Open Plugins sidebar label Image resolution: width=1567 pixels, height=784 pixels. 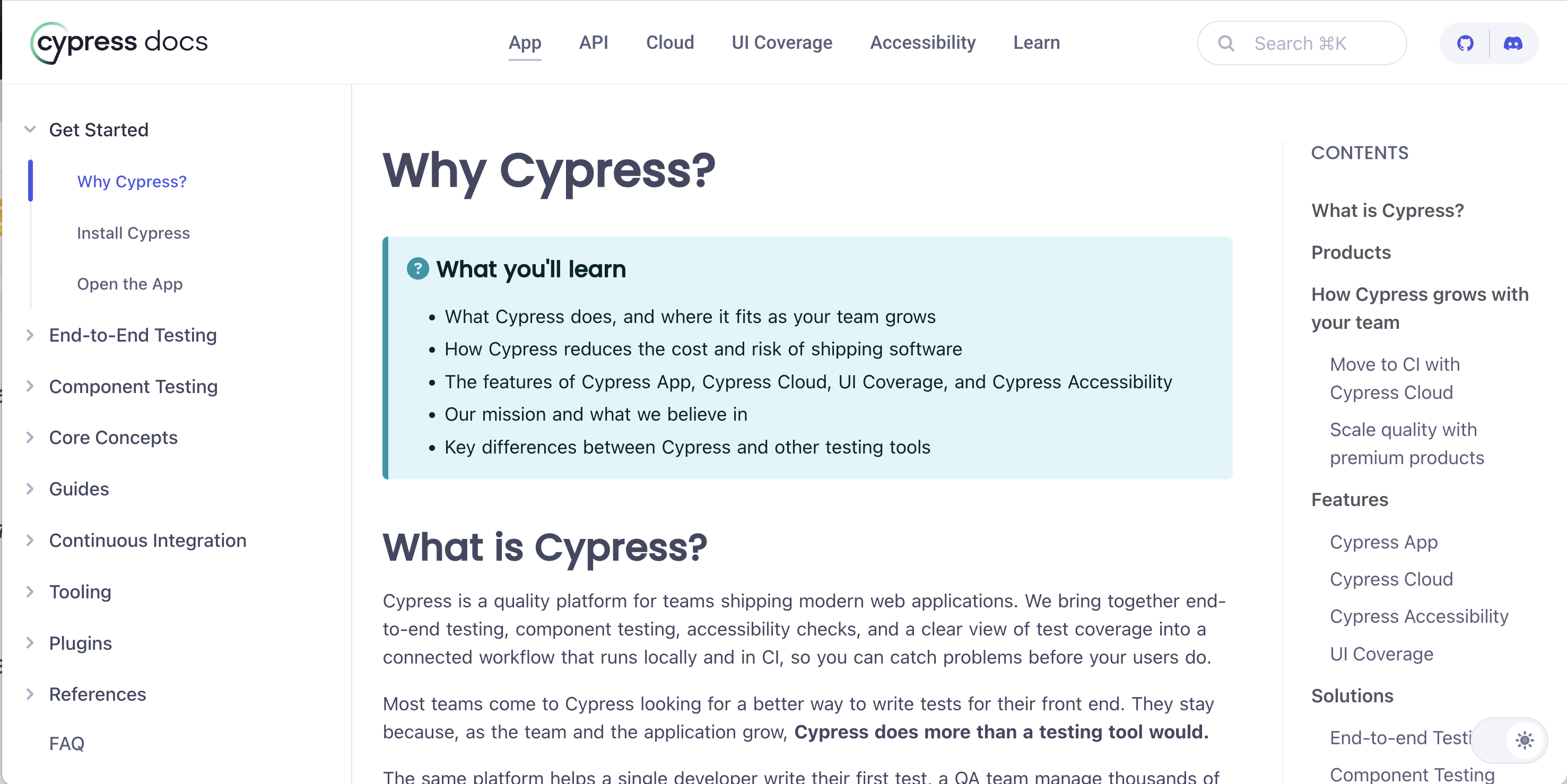tap(80, 643)
